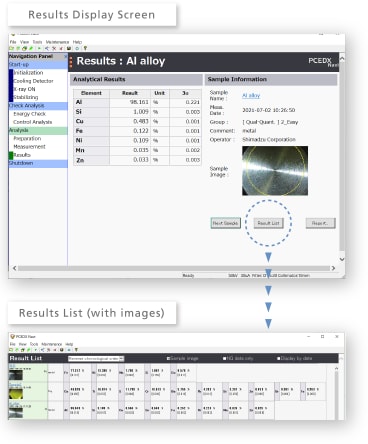Screen dimensions: 368x444
Task: Select Initialization in Navigation Panel
Action: 28,73
